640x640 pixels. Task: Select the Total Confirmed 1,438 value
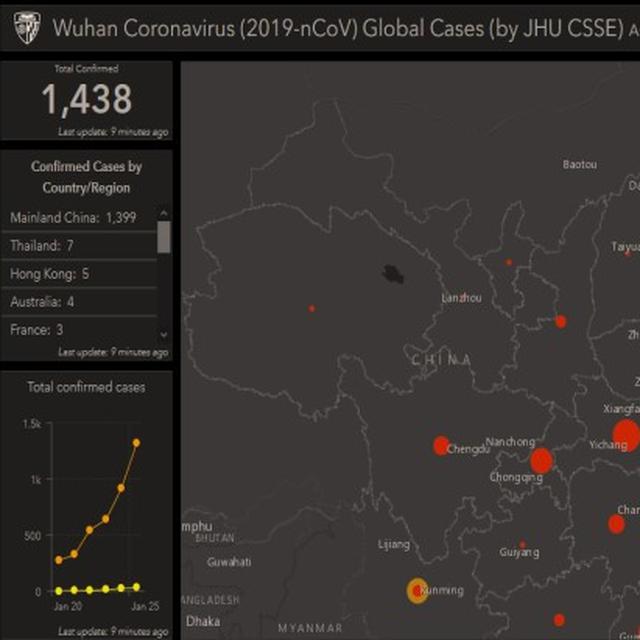point(87,99)
